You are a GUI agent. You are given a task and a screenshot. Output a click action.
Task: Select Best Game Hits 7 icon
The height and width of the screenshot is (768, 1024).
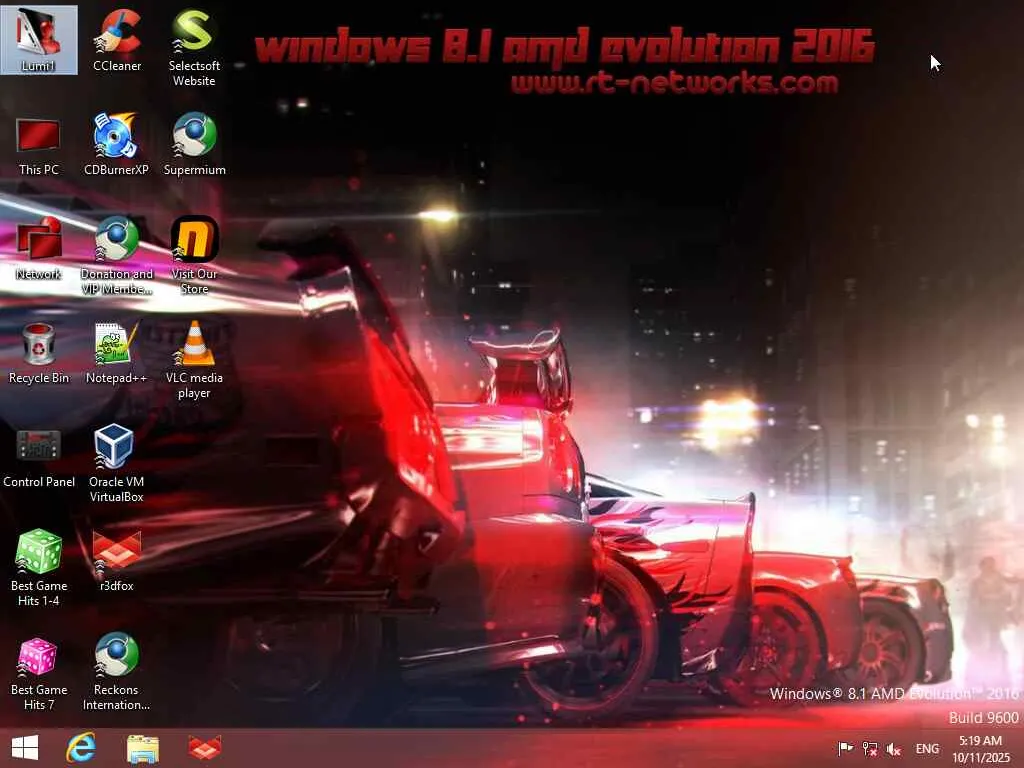pos(39,673)
